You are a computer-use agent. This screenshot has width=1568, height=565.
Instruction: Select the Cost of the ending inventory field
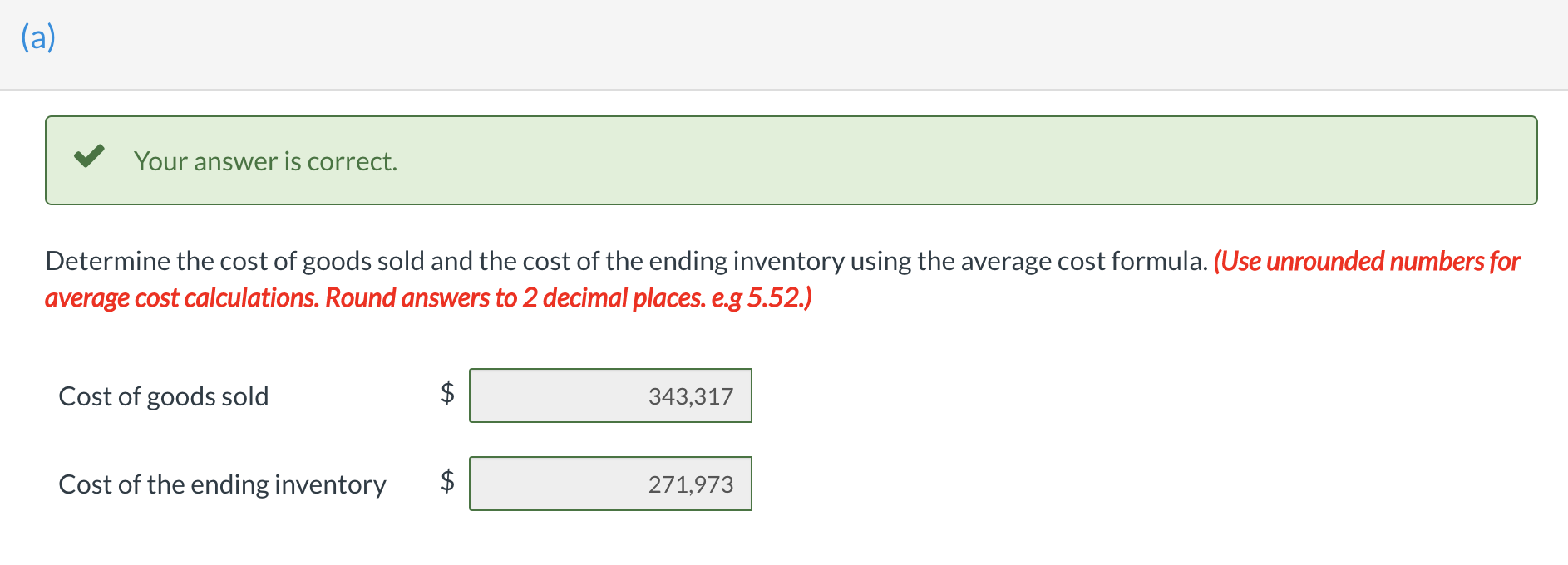[611, 484]
